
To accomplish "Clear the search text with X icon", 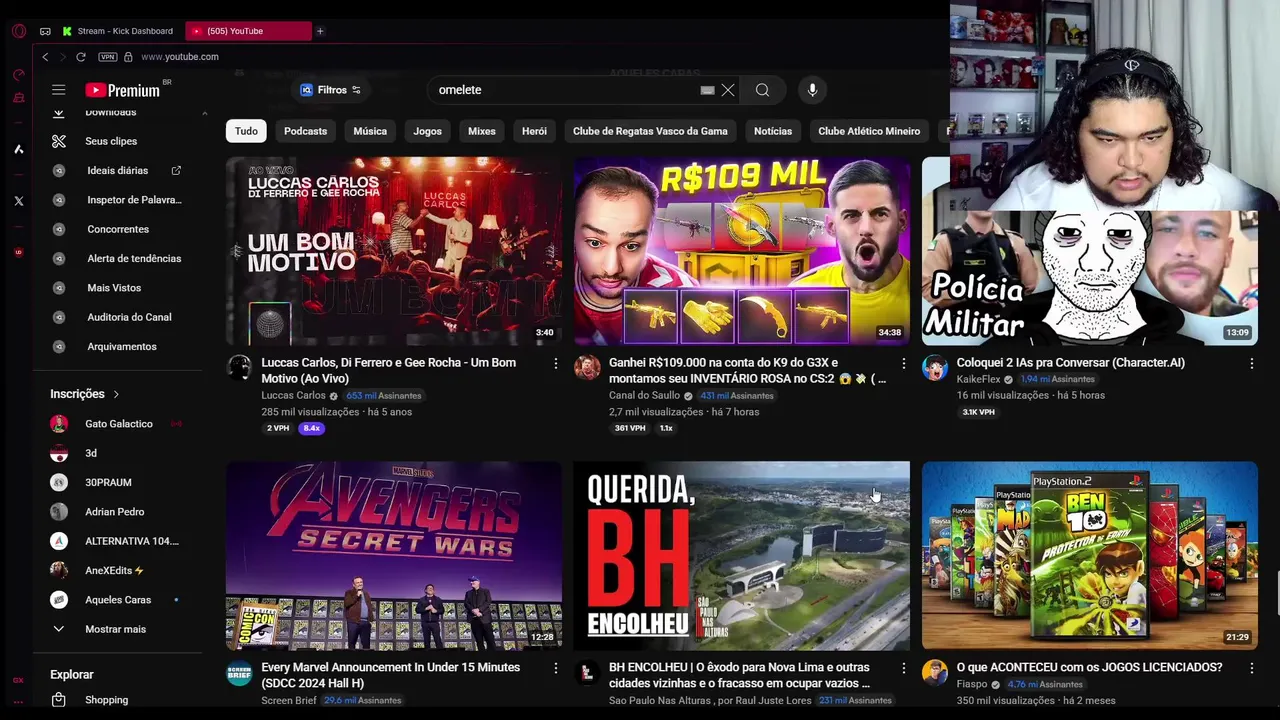I will coord(728,90).
